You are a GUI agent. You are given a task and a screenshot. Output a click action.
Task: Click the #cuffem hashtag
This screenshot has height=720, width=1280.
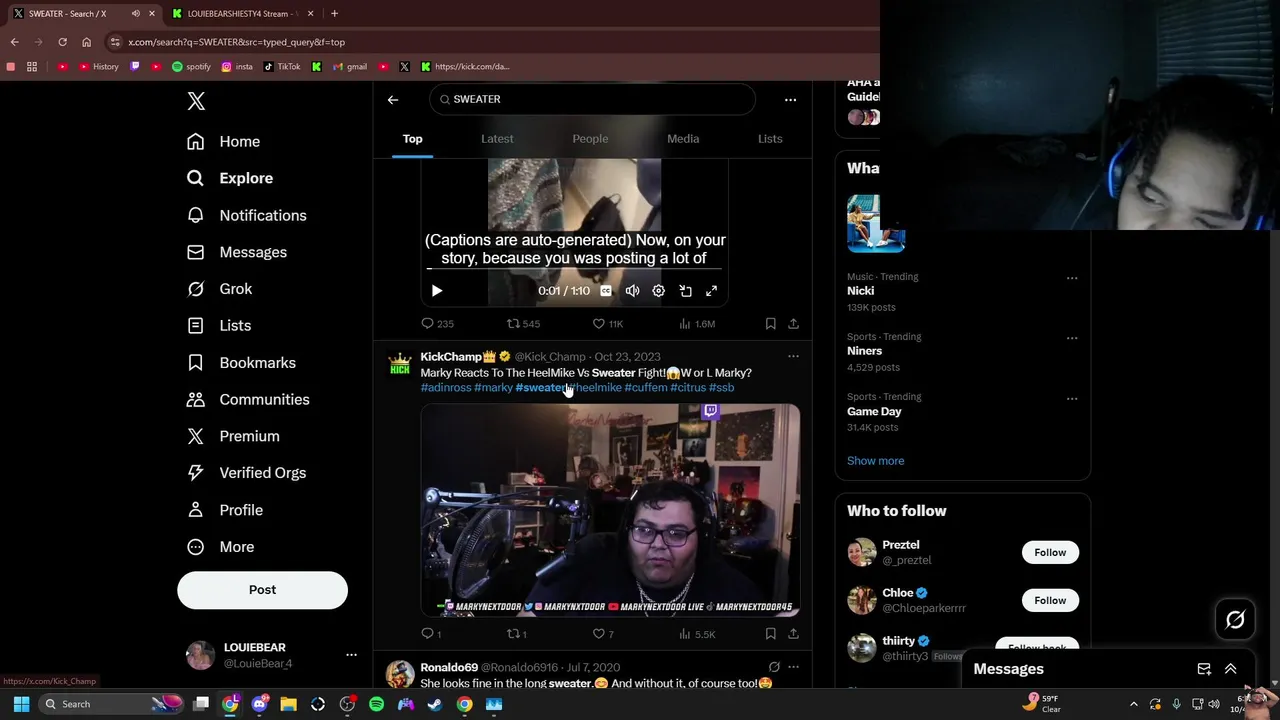646,388
